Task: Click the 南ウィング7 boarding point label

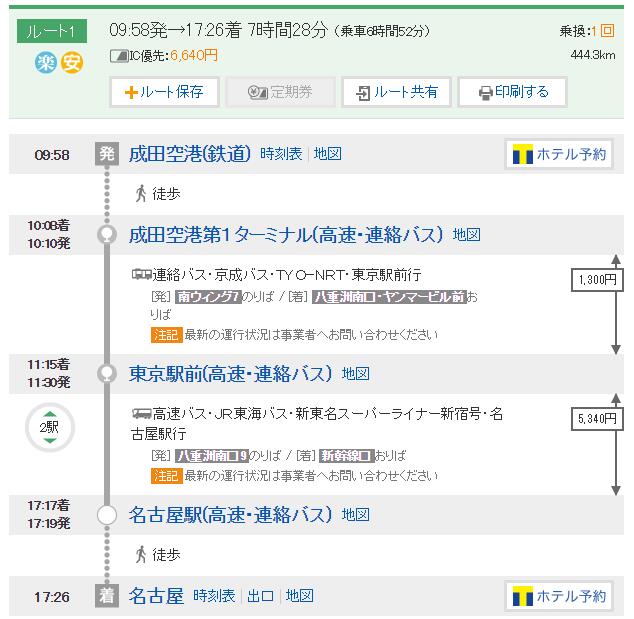Action: [x=209, y=297]
